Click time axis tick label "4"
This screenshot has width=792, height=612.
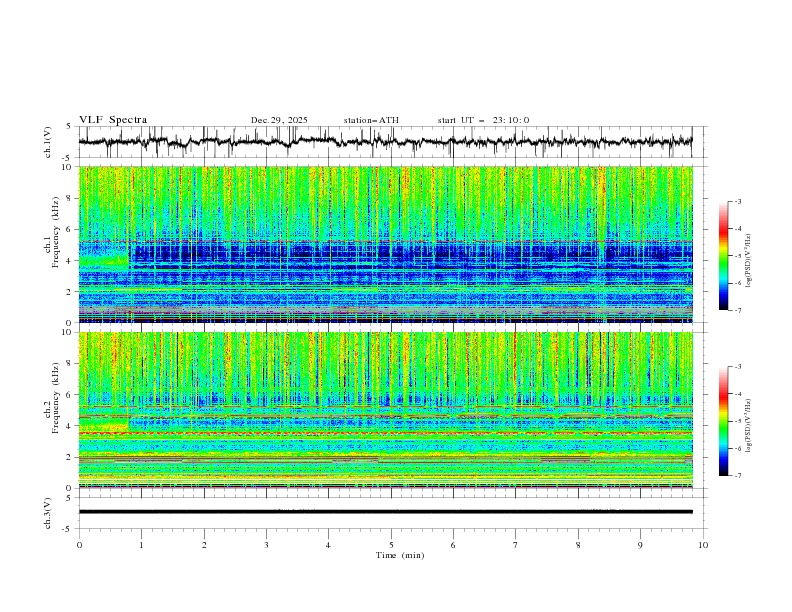tap(328, 545)
